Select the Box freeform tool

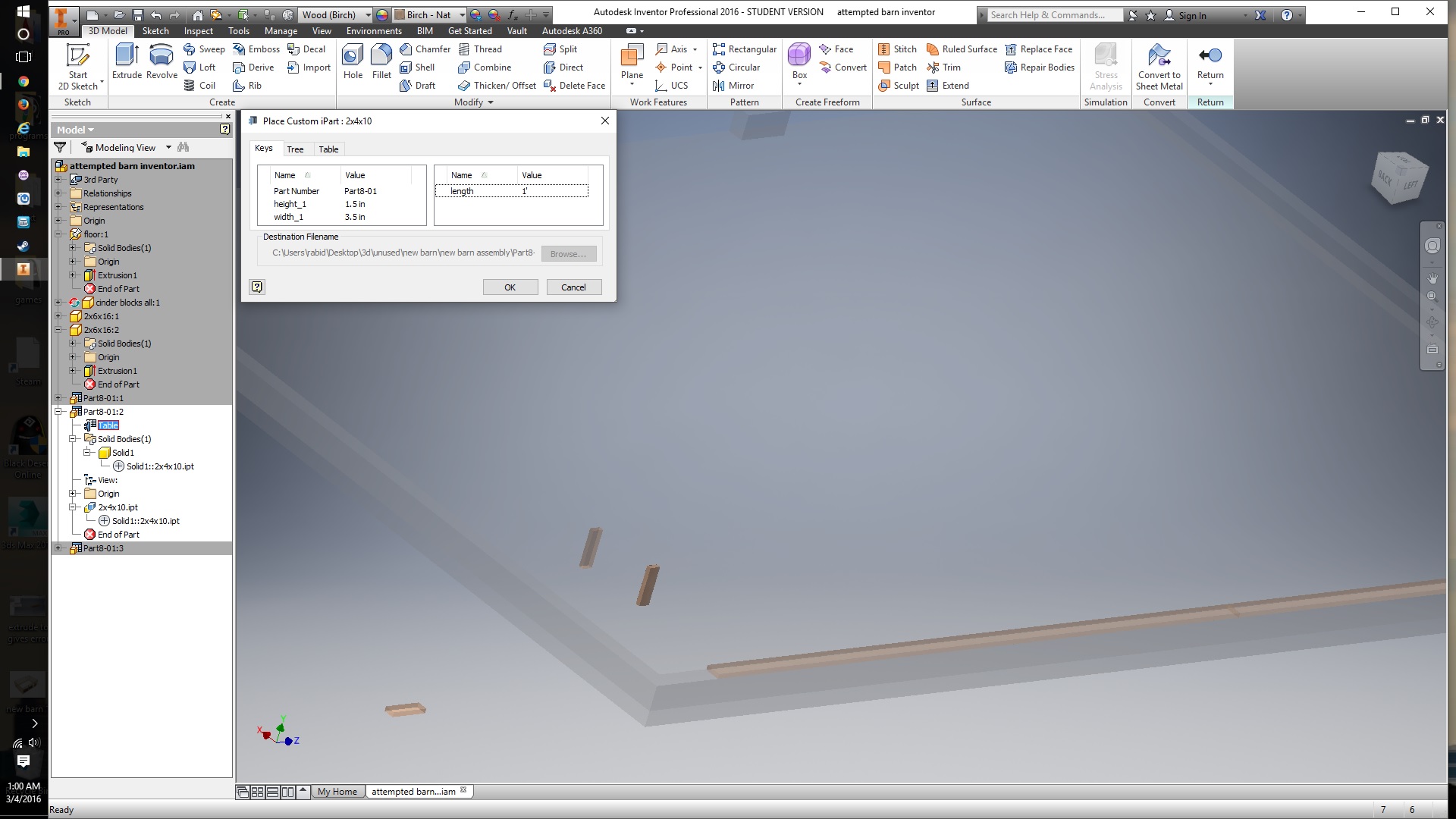pyautogui.click(x=799, y=64)
